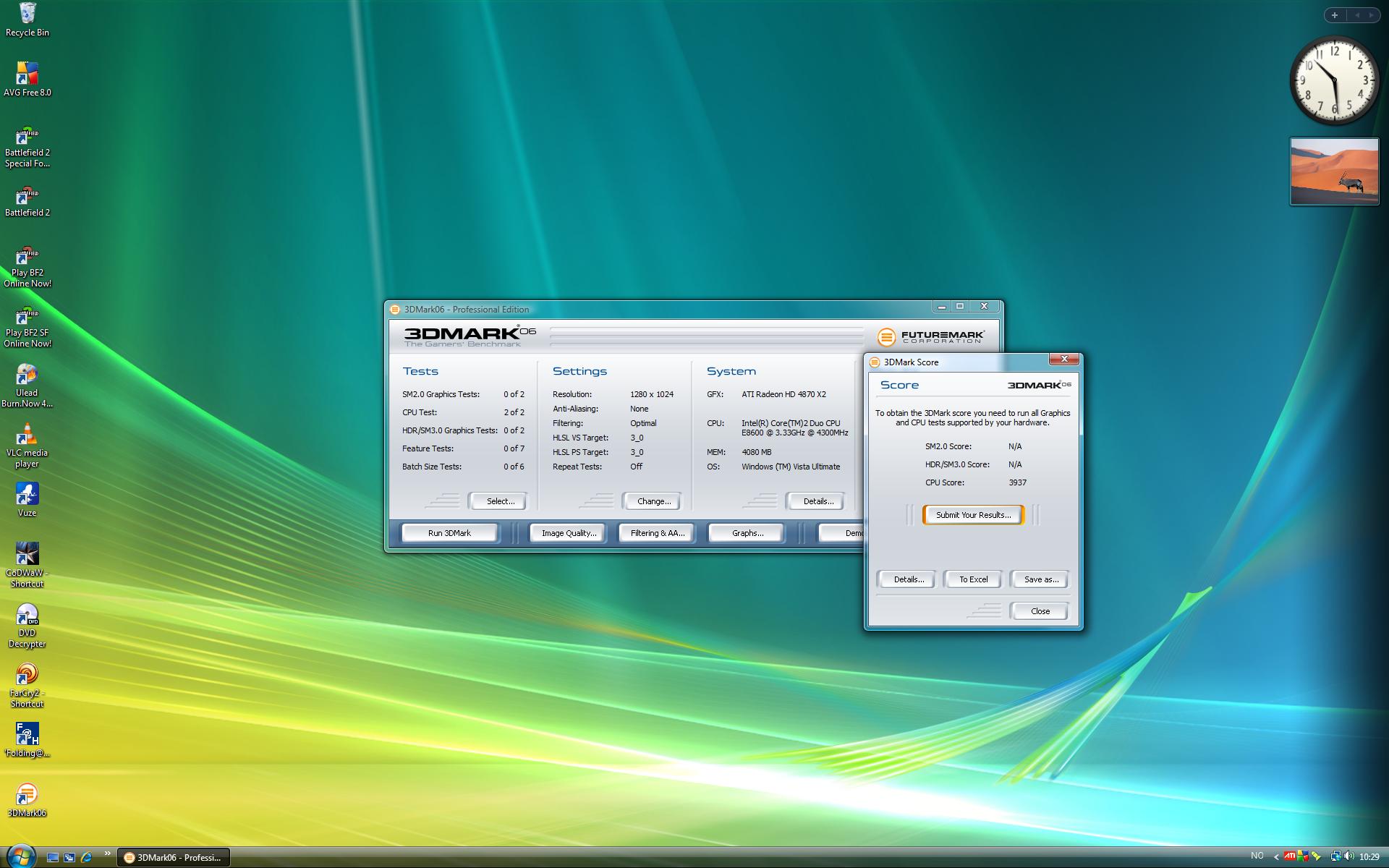The height and width of the screenshot is (868, 1389).
Task: Select the 3DMark06 desktop shortcut
Action: point(27,800)
